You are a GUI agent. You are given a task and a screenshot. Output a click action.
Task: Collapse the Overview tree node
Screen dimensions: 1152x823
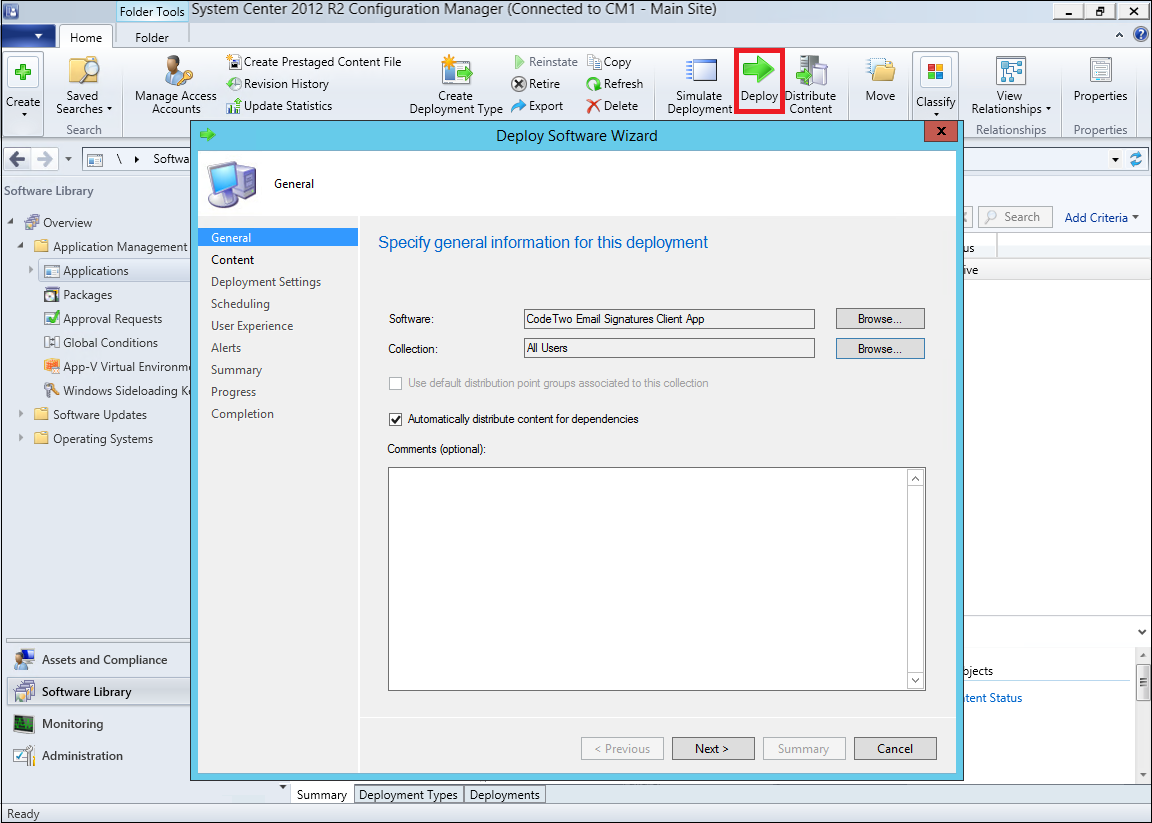pos(11,222)
